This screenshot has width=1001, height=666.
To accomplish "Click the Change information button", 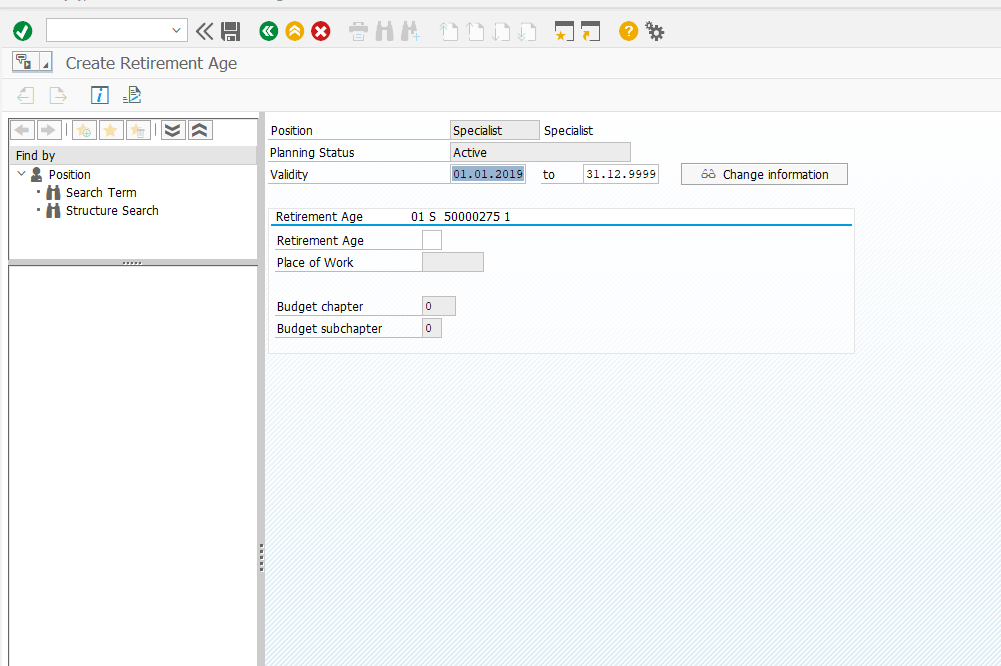I will pyautogui.click(x=764, y=174).
